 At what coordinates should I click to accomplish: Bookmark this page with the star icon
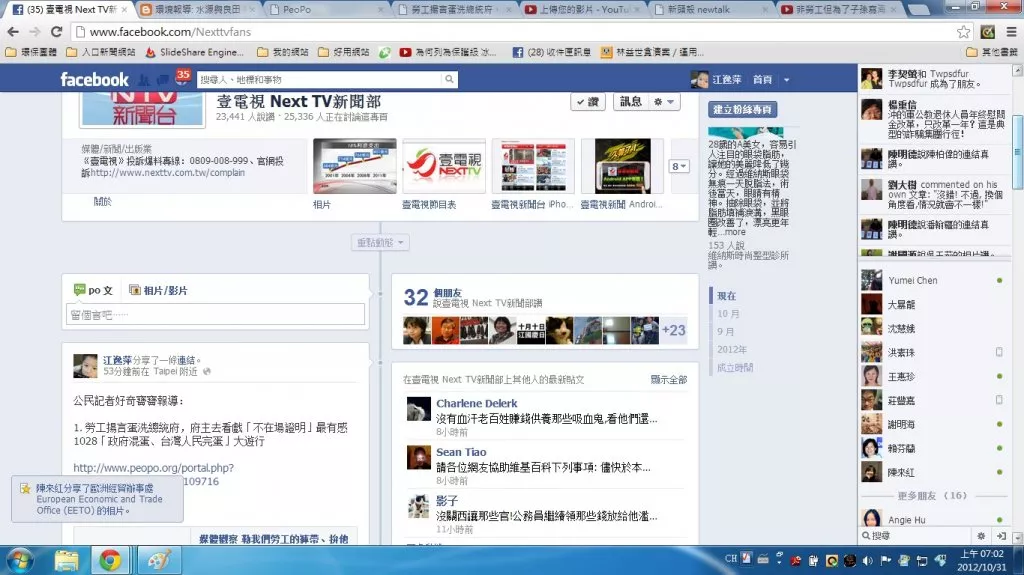click(963, 31)
